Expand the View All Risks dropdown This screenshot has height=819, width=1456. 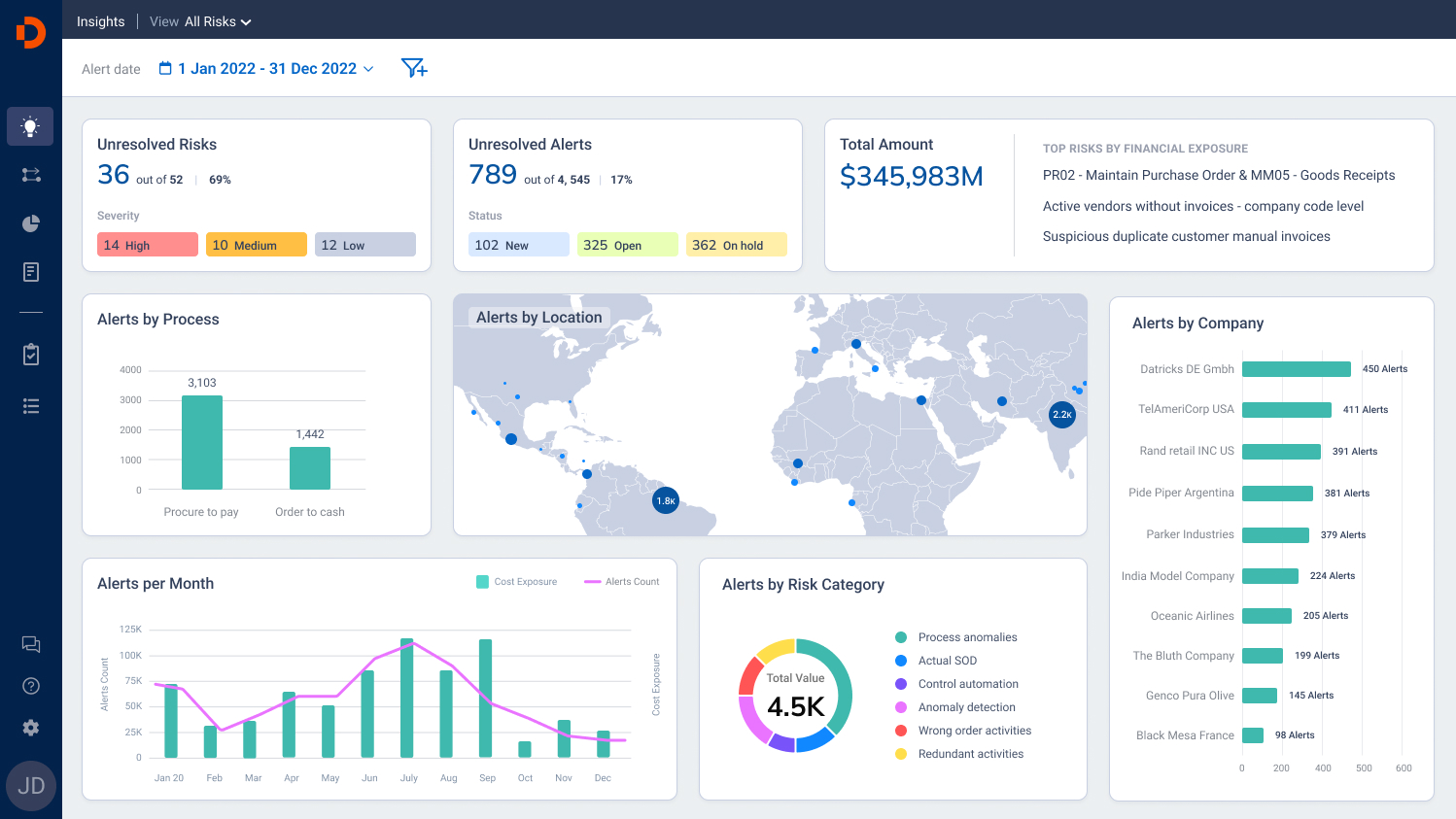(200, 21)
